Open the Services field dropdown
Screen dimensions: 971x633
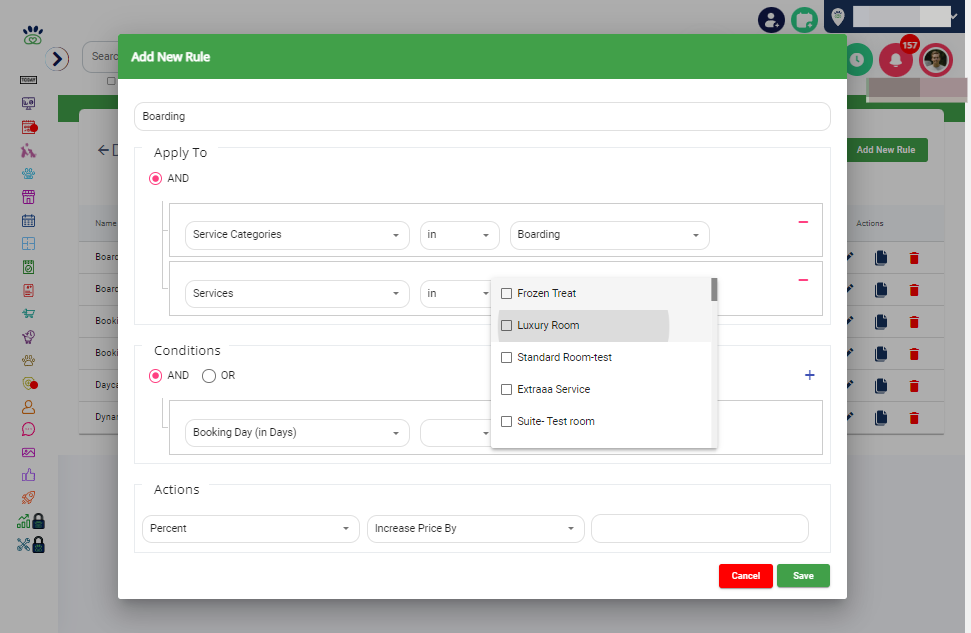click(x=297, y=294)
